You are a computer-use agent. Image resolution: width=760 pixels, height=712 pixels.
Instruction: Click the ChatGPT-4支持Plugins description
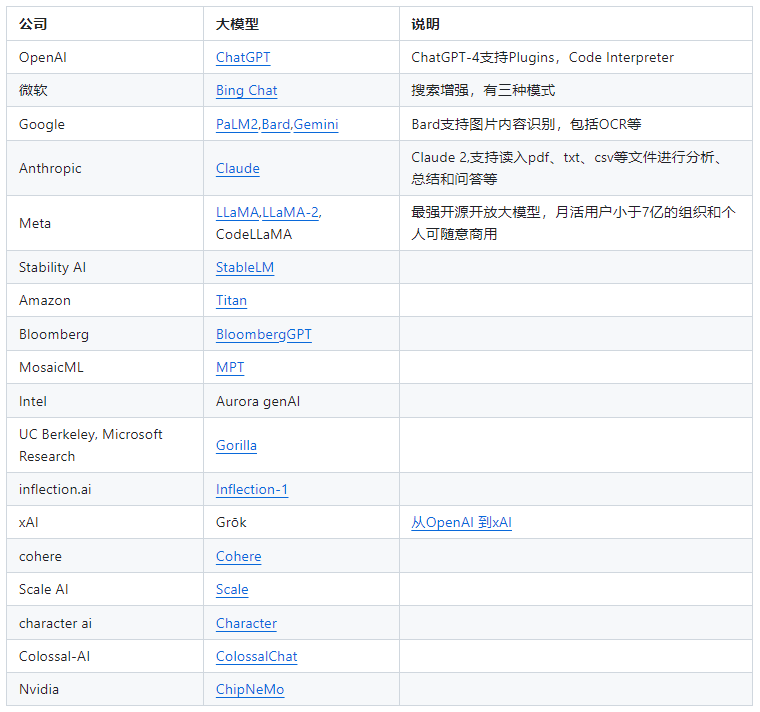(542, 57)
